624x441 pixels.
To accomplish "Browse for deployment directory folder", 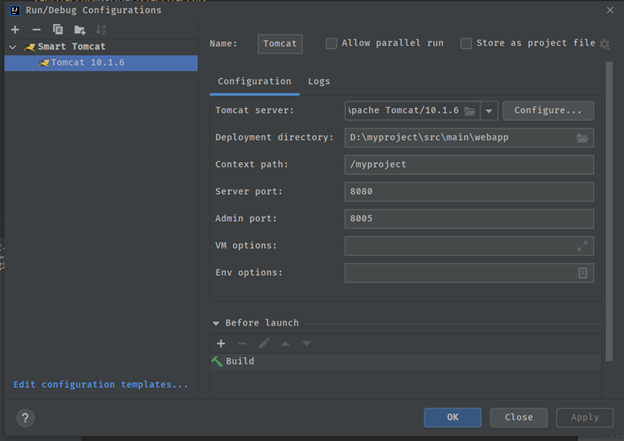I will [582, 138].
